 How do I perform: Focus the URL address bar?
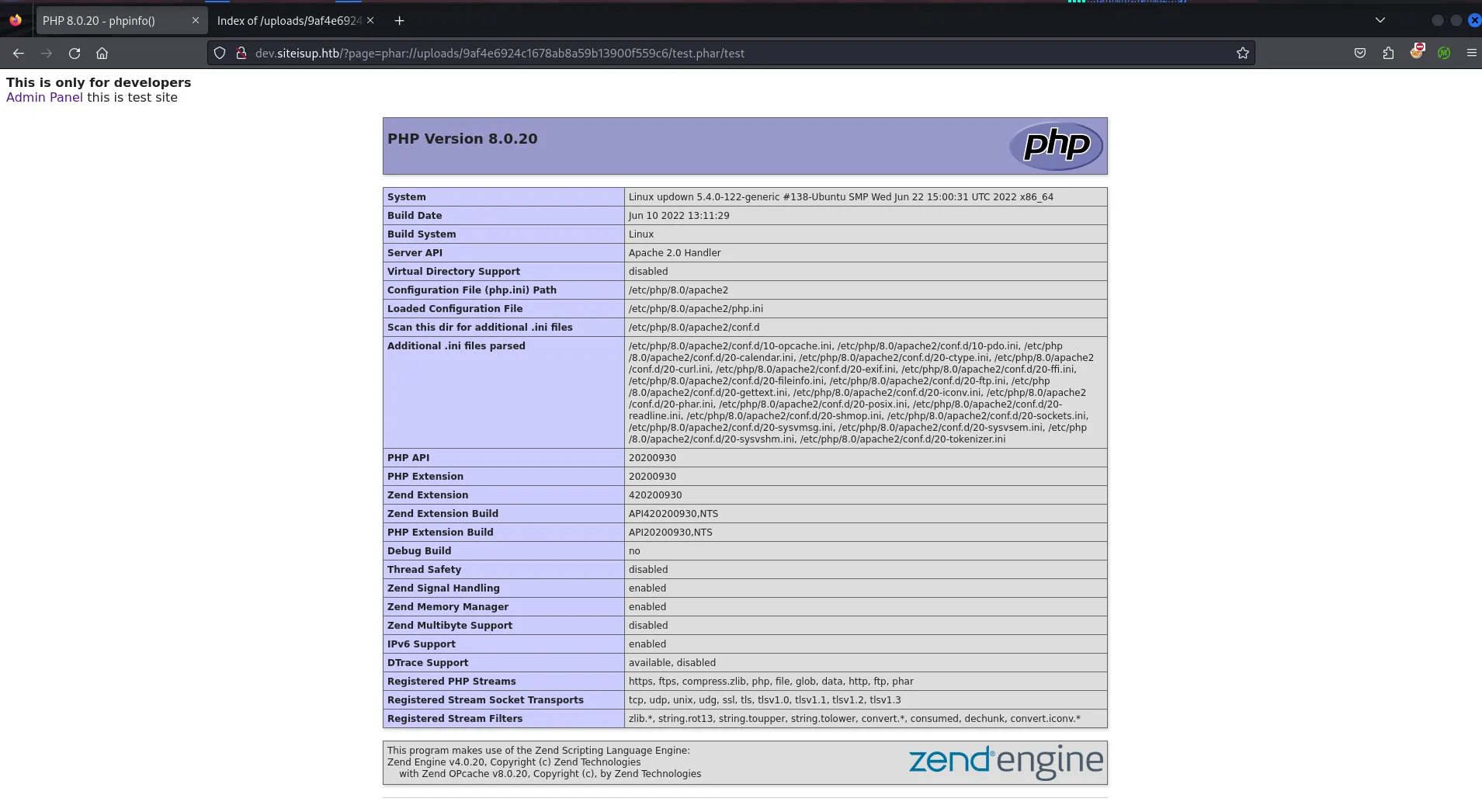click(731, 54)
